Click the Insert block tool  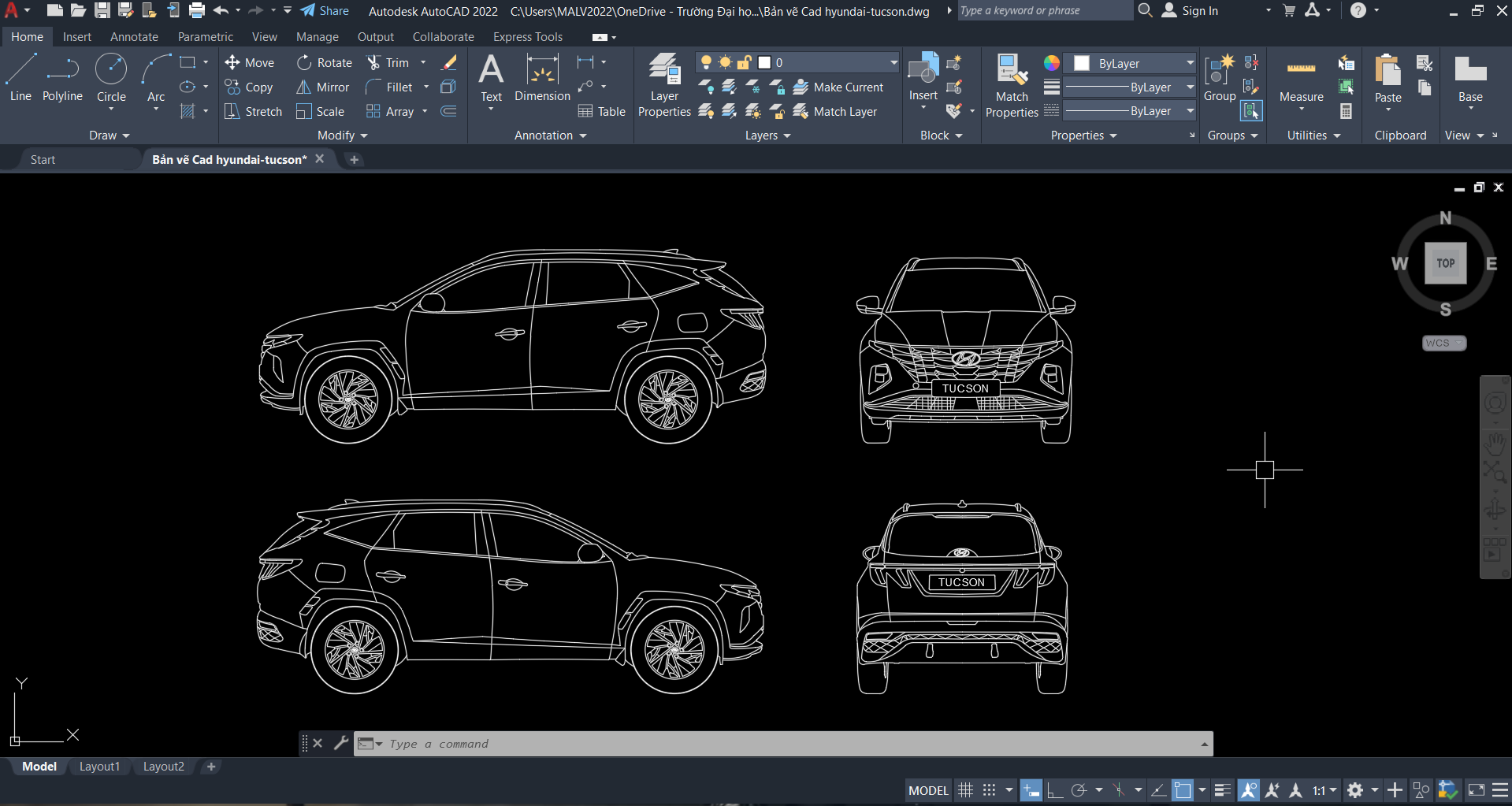[x=923, y=77]
